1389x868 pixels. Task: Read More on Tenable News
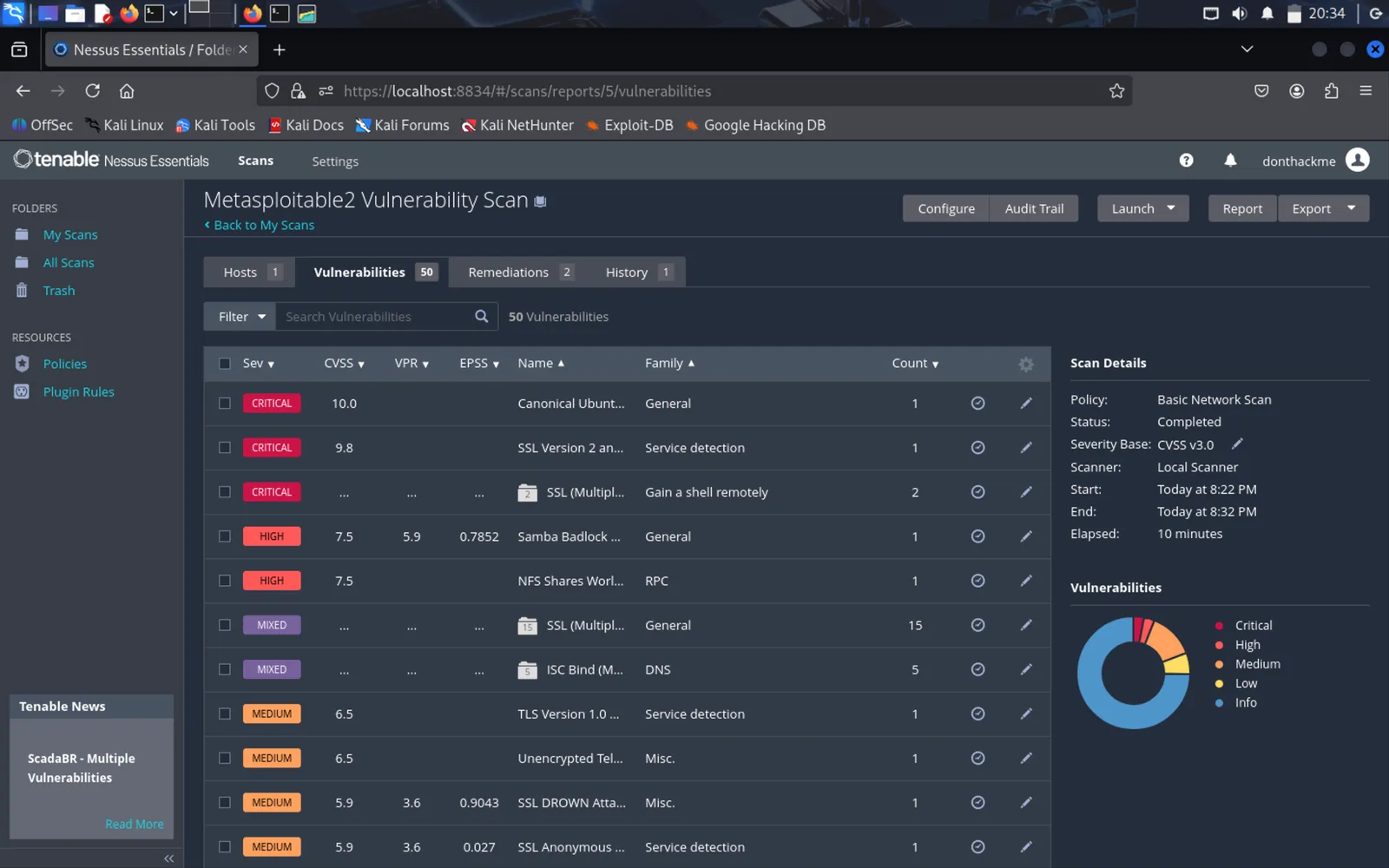coord(134,824)
